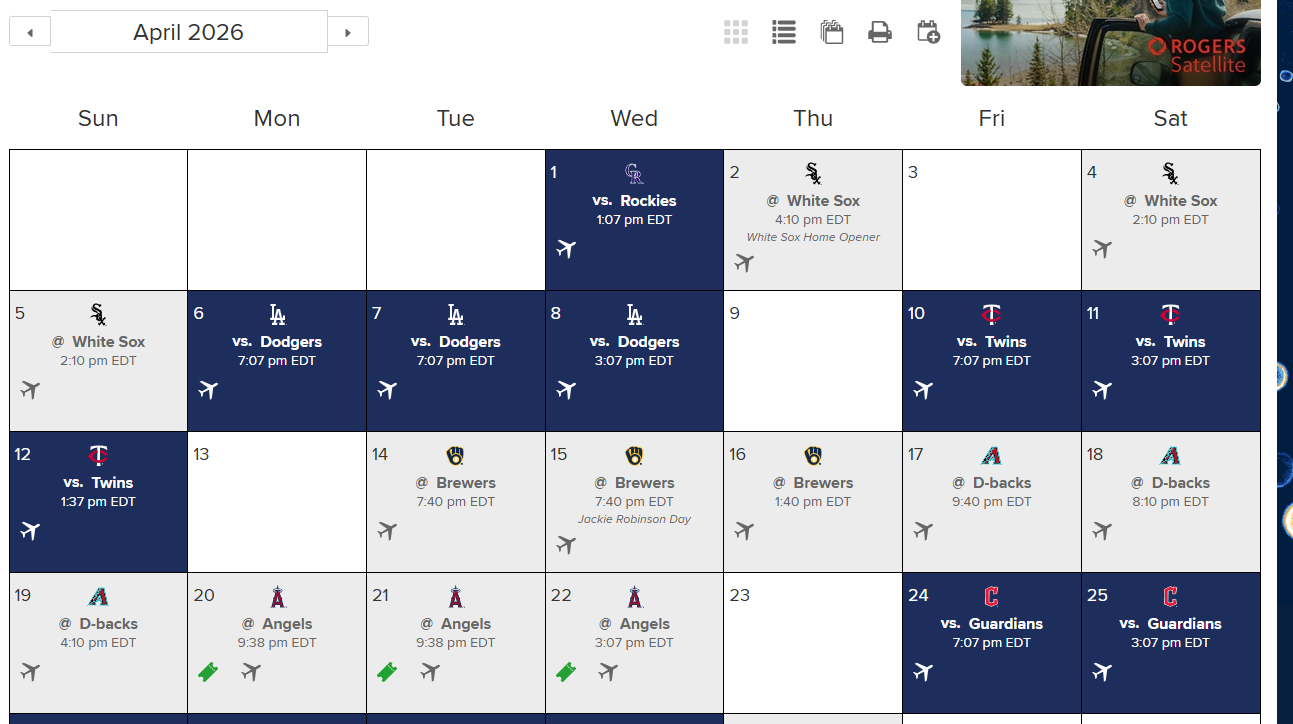Viewport: 1293px width, 724px height.
Task: Click the add-to-calendar sync icon
Action: tap(928, 32)
